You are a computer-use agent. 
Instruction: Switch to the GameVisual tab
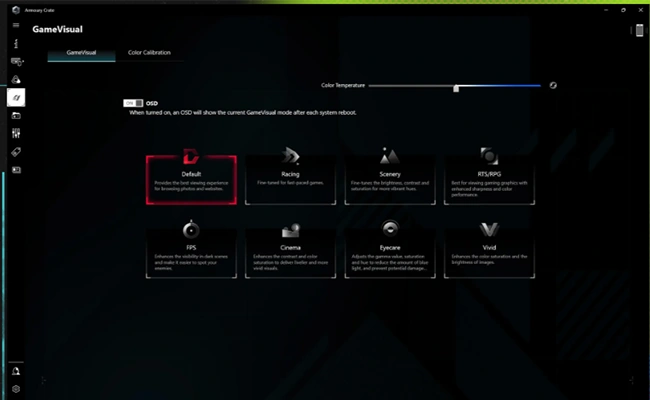[81, 53]
